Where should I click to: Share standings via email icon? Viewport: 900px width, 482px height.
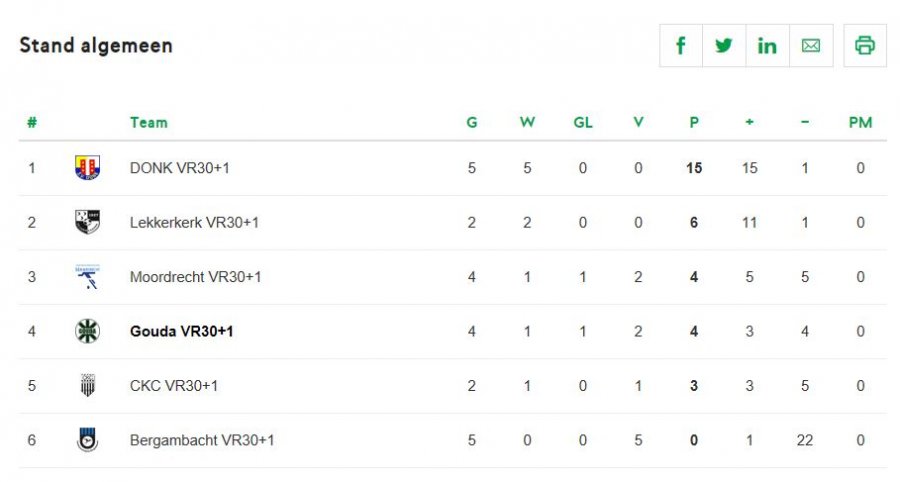coord(811,46)
